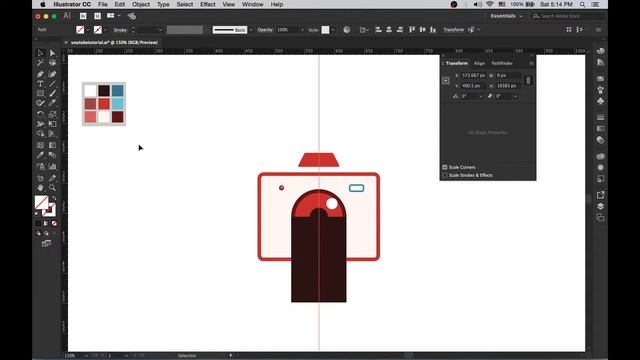Click the X position field in Transform
This screenshot has height=360, width=640.
(x=473, y=76)
